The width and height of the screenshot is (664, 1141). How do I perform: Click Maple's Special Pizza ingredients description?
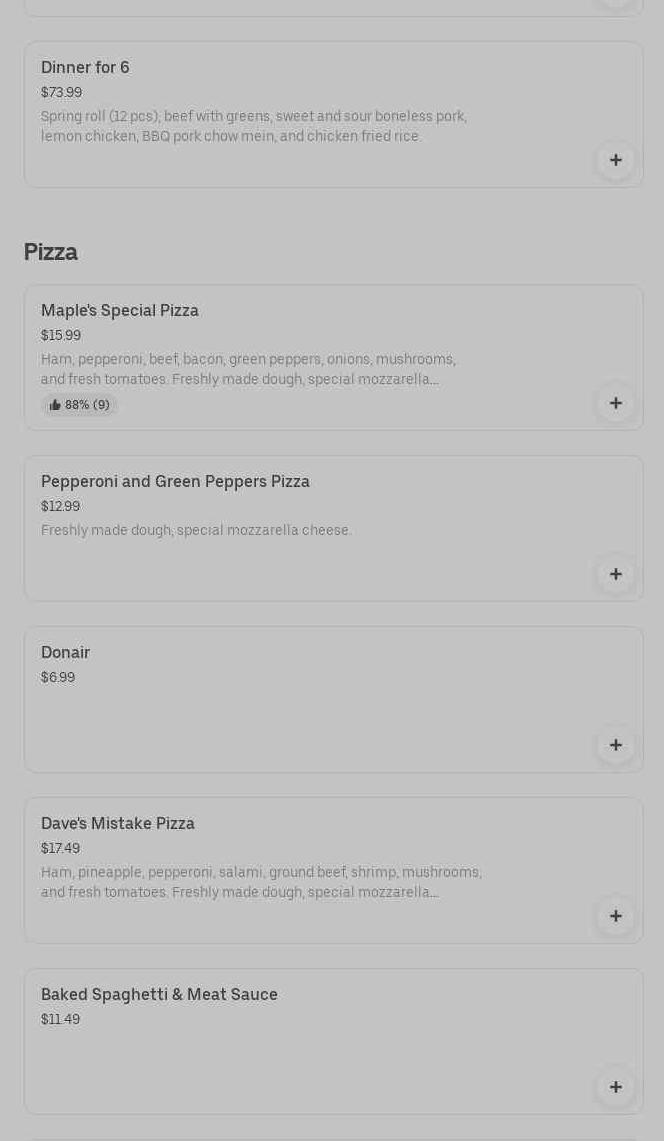[x=248, y=369]
